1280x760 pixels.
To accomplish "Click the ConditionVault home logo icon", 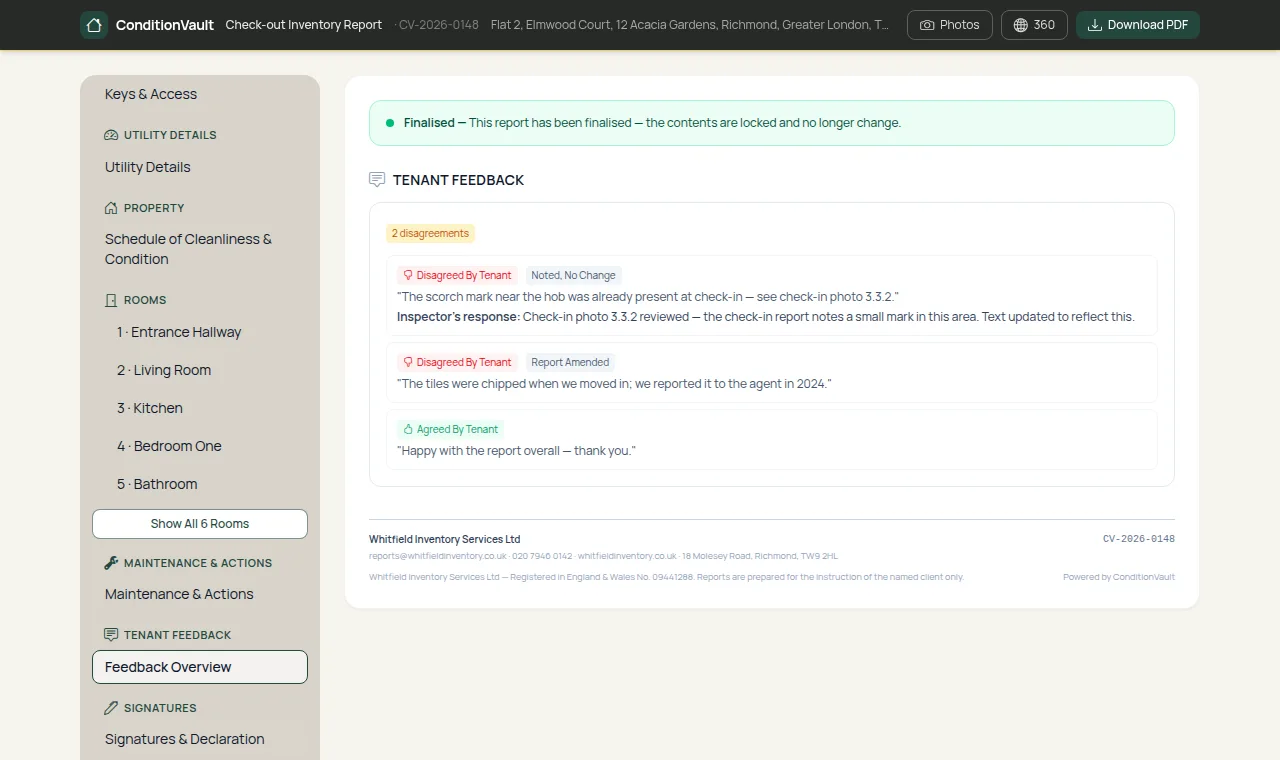I will [94, 25].
